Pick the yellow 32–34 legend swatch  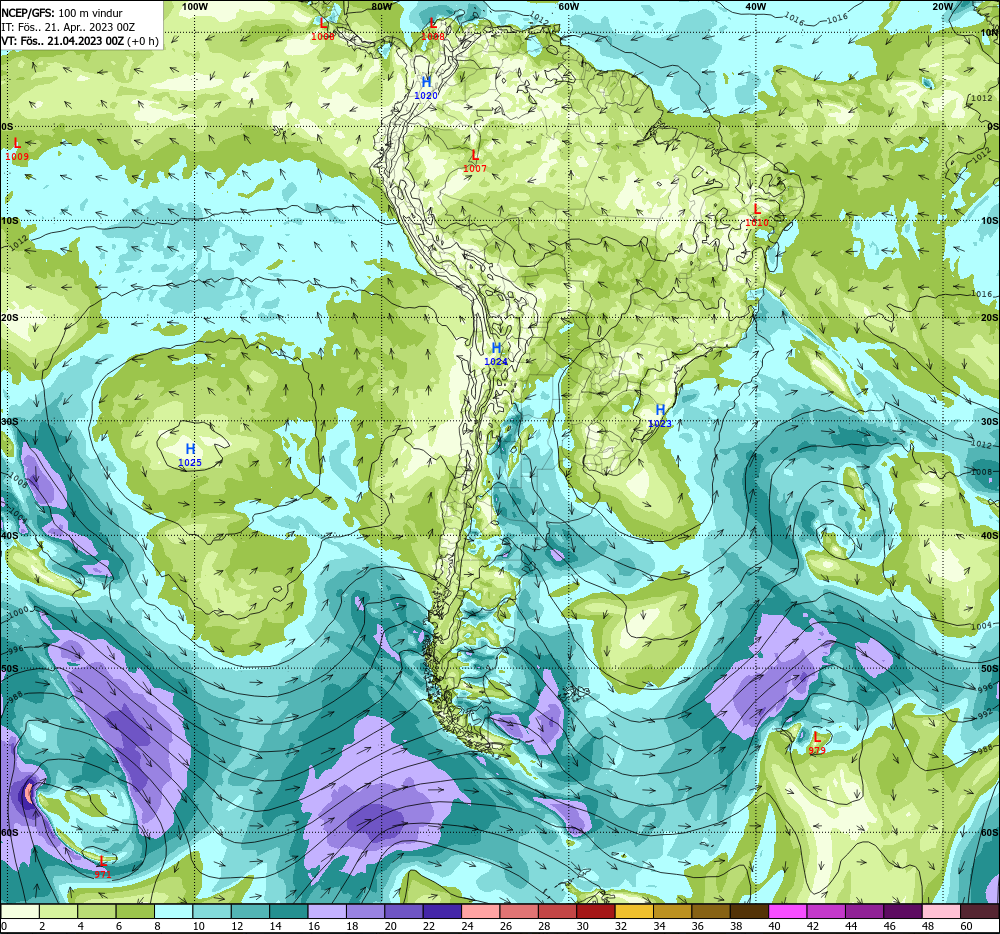coord(634,911)
